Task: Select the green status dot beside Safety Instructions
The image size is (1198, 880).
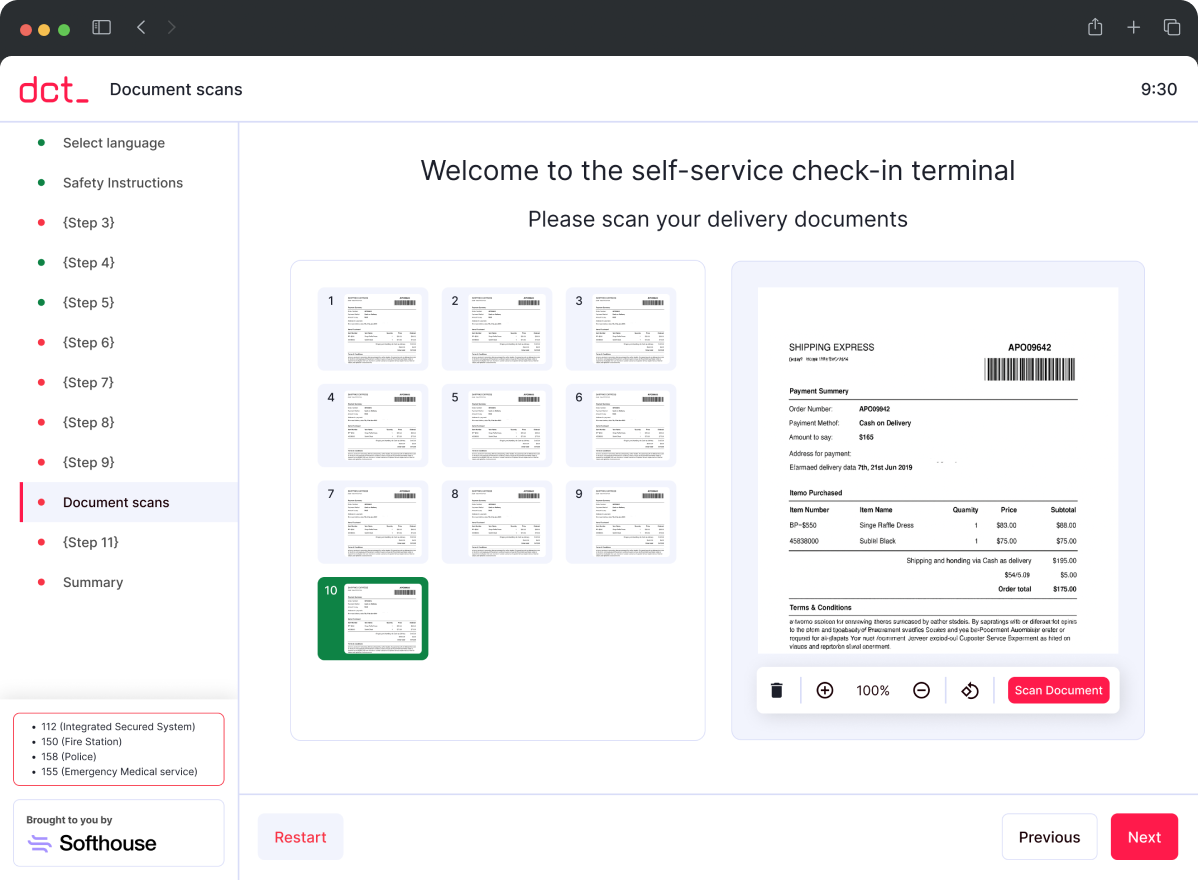Action: (41, 182)
